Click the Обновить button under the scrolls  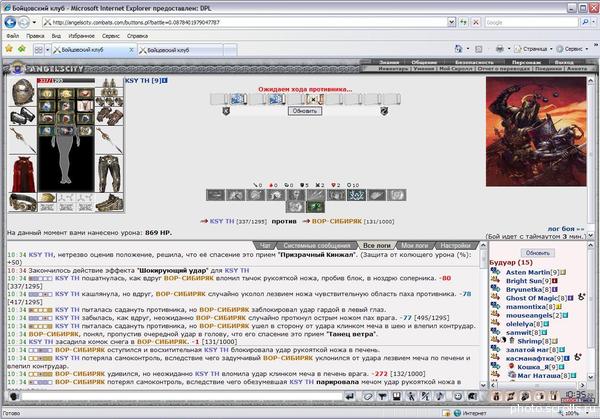tap(305, 111)
